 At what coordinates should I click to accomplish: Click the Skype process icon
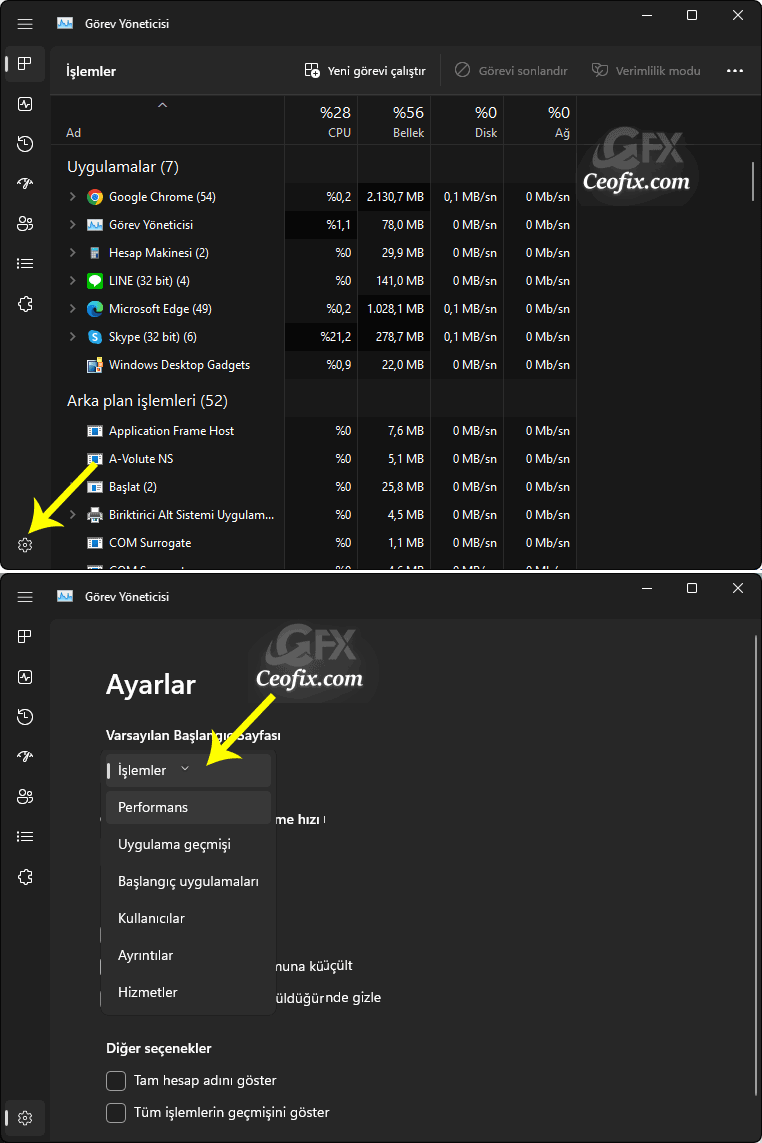coord(95,337)
